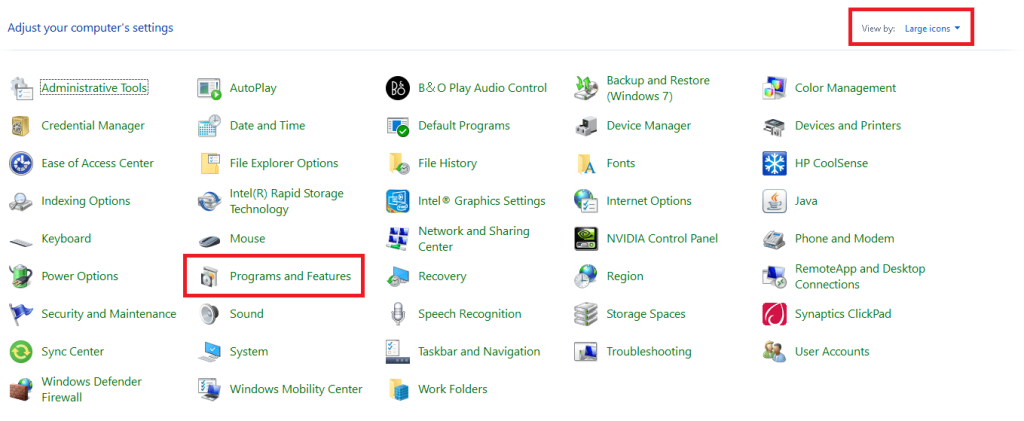Open the Sync Center green icon
The height and width of the screenshot is (421, 1024).
point(21,352)
